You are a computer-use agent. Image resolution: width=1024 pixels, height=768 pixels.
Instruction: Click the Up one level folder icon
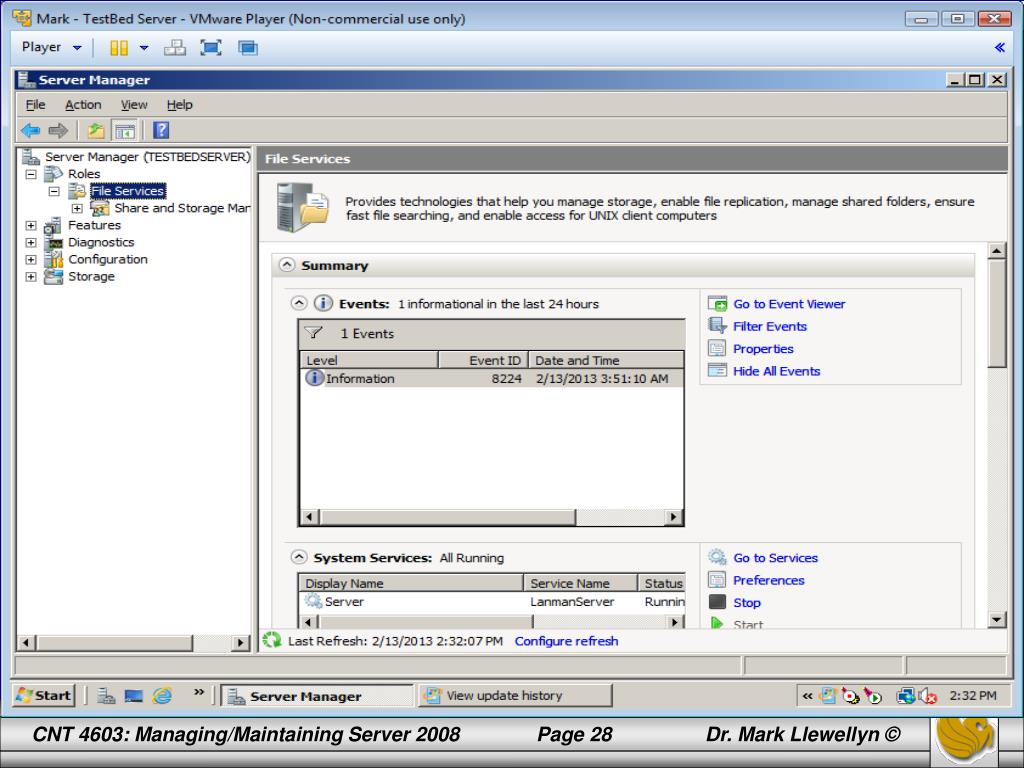pyautogui.click(x=96, y=131)
